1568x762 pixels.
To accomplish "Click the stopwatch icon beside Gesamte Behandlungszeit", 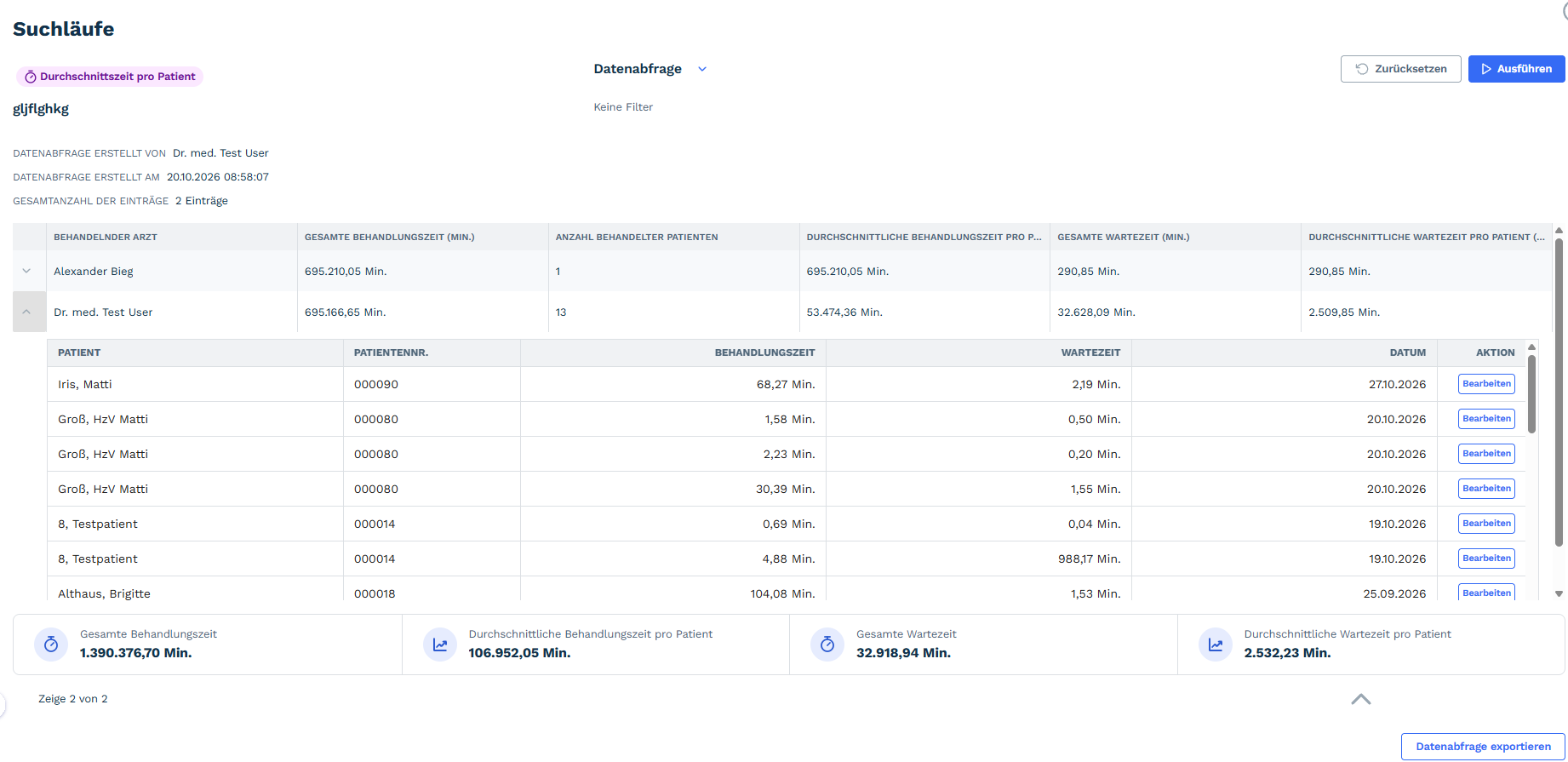I will pyautogui.click(x=51, y=645).
